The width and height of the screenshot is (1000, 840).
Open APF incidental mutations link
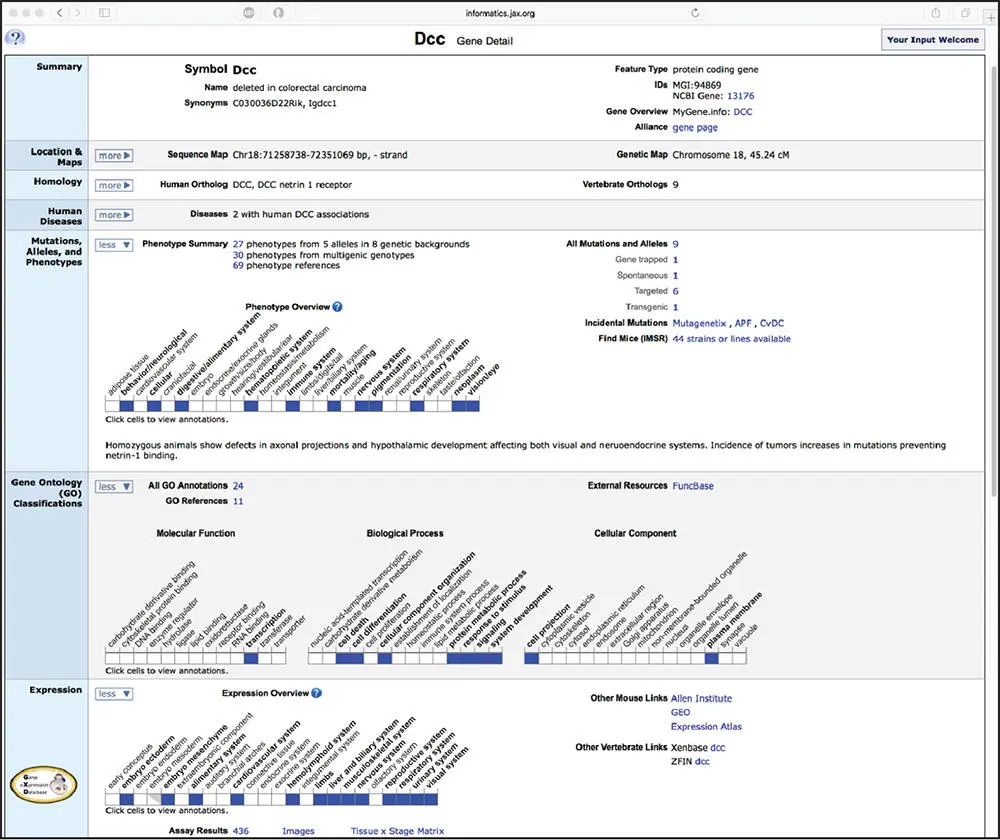743,323
